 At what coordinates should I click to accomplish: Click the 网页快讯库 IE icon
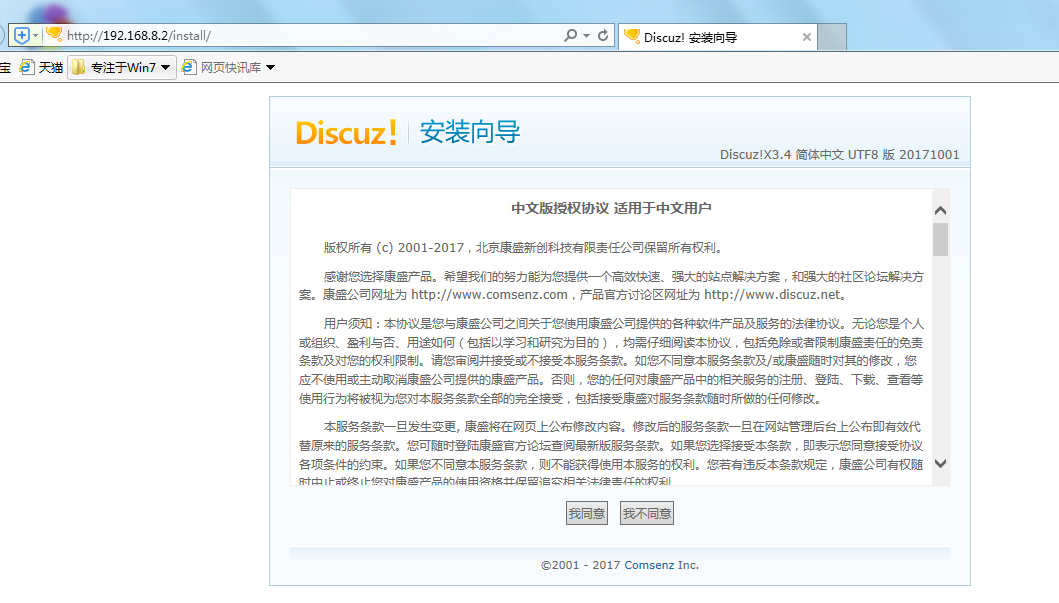(188, 68)
